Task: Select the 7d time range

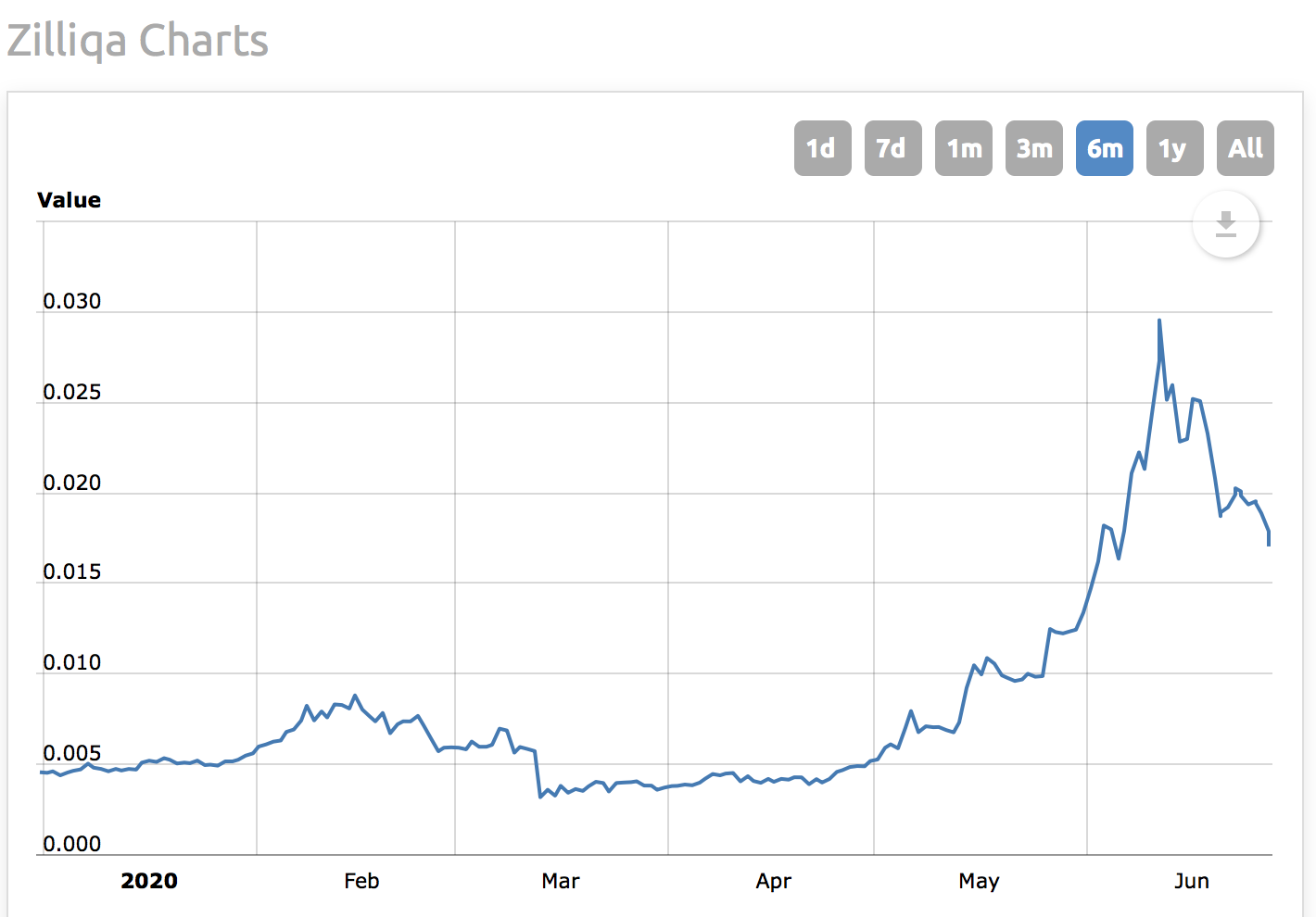Action: coord(892,148)
